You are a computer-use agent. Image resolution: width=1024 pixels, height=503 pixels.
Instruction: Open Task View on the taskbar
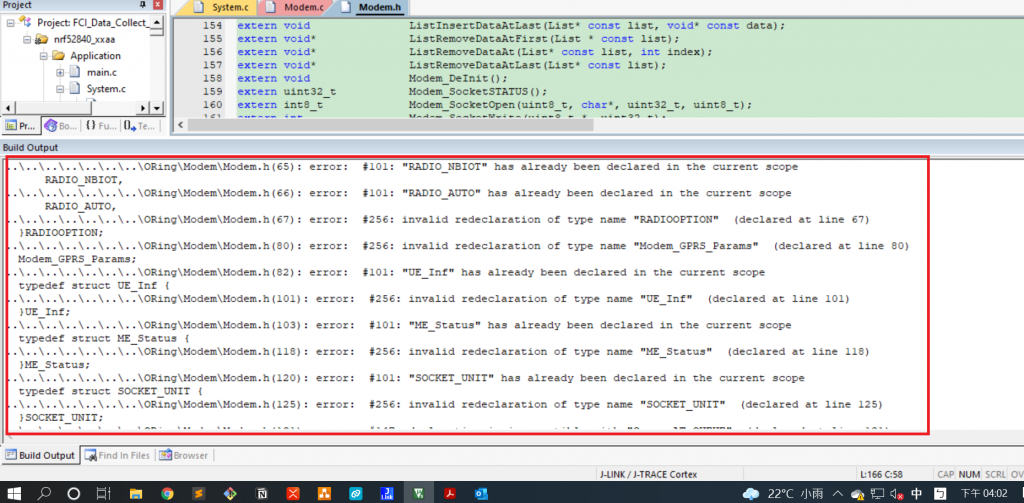[x=104, y=493]
